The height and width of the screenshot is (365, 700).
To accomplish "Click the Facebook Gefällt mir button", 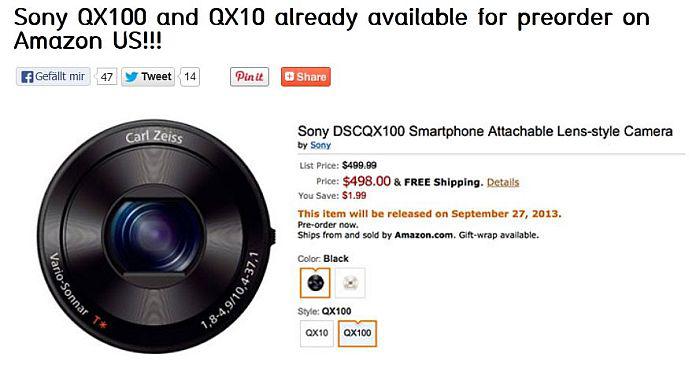I will point(53,77).
